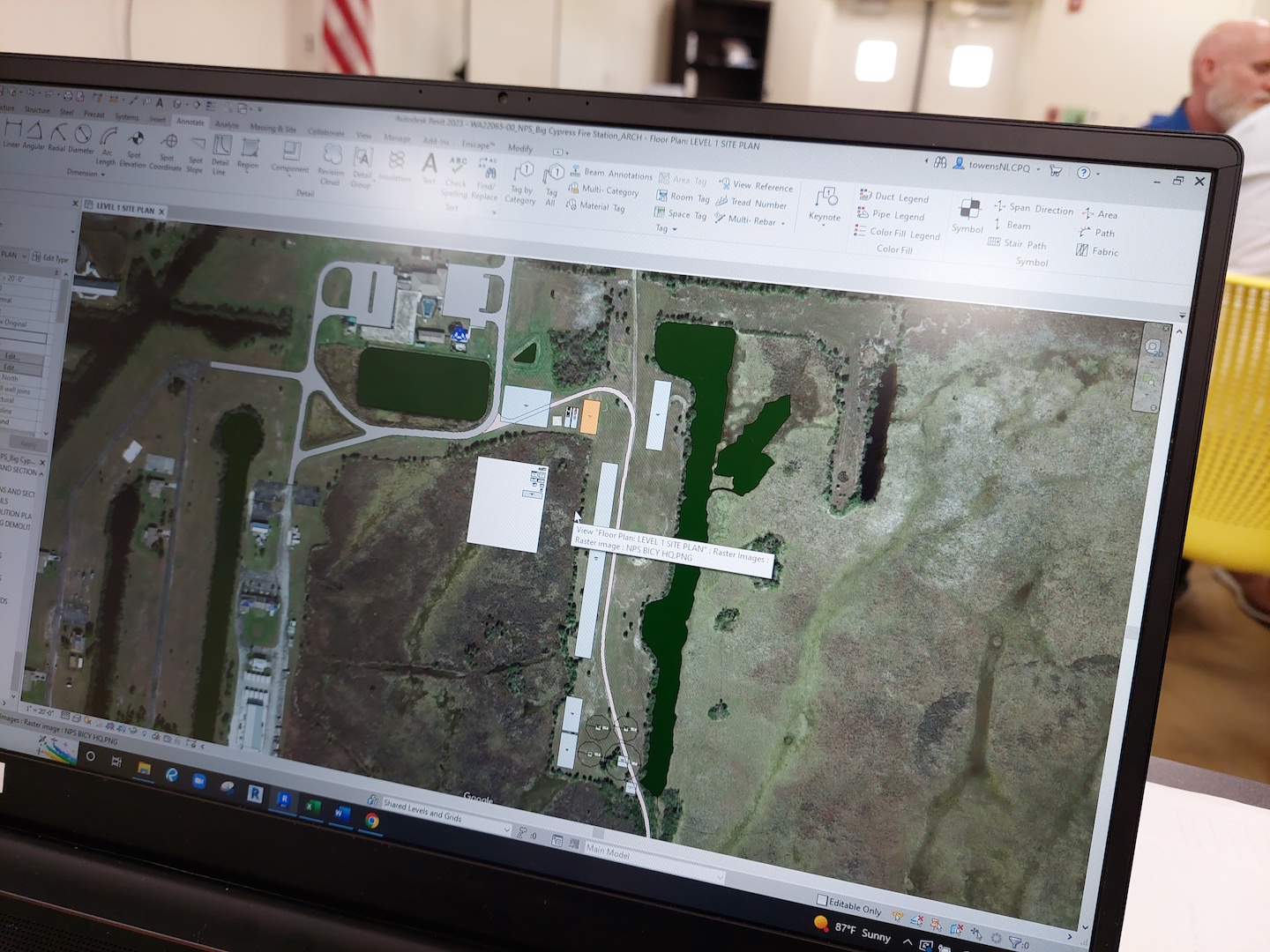
Task: Start a Revision Cloud
Action: pos(331,165)
